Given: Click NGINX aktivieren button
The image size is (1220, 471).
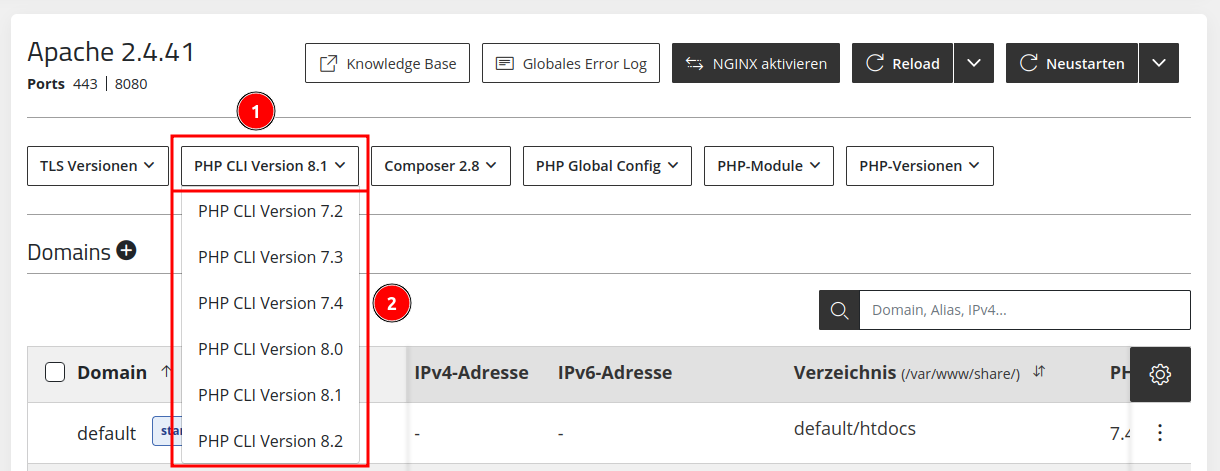Looking at the screenshot, I should [756, 63].
